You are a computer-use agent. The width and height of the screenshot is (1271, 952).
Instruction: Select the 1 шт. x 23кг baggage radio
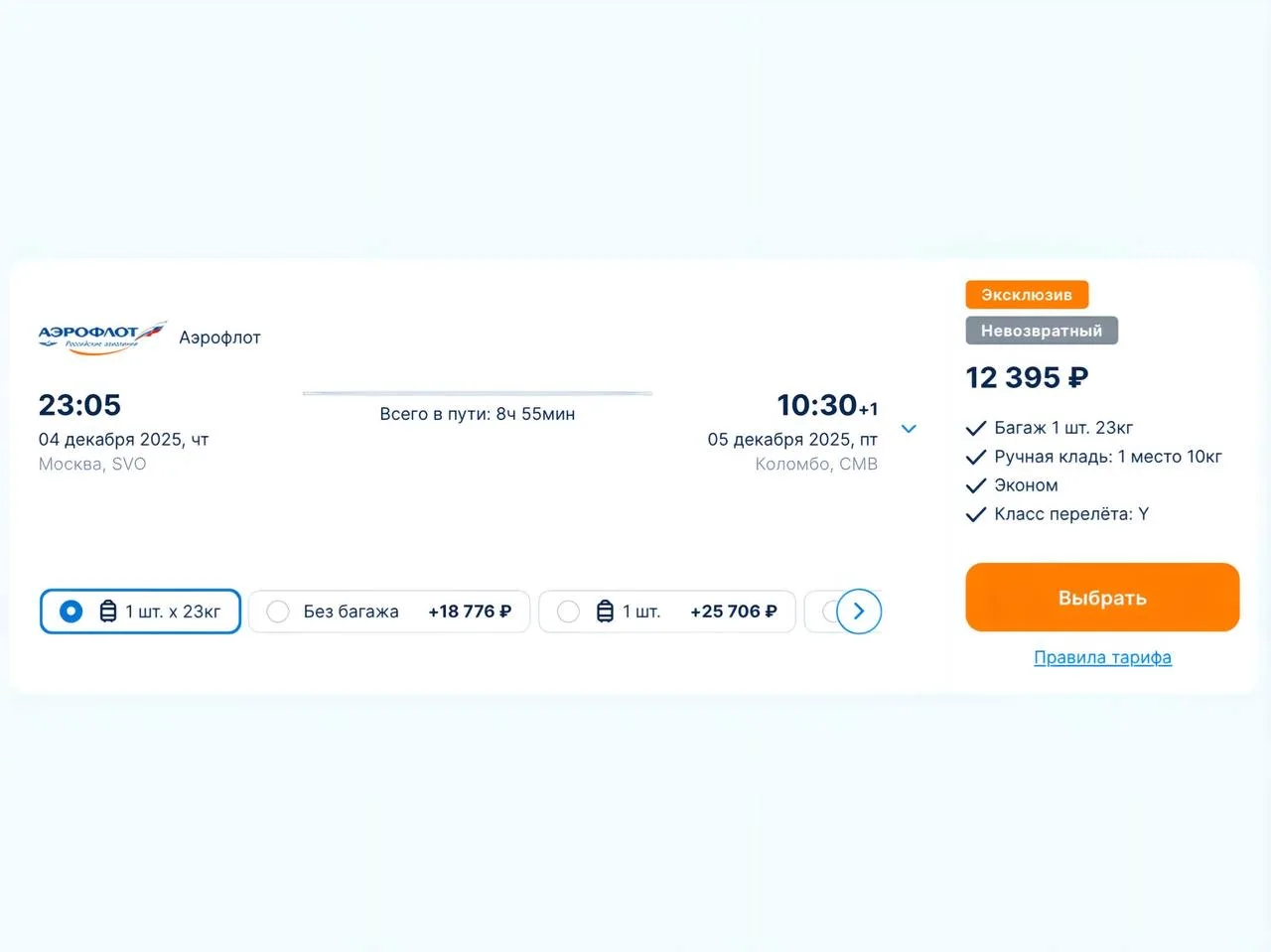tap(71, 612)
